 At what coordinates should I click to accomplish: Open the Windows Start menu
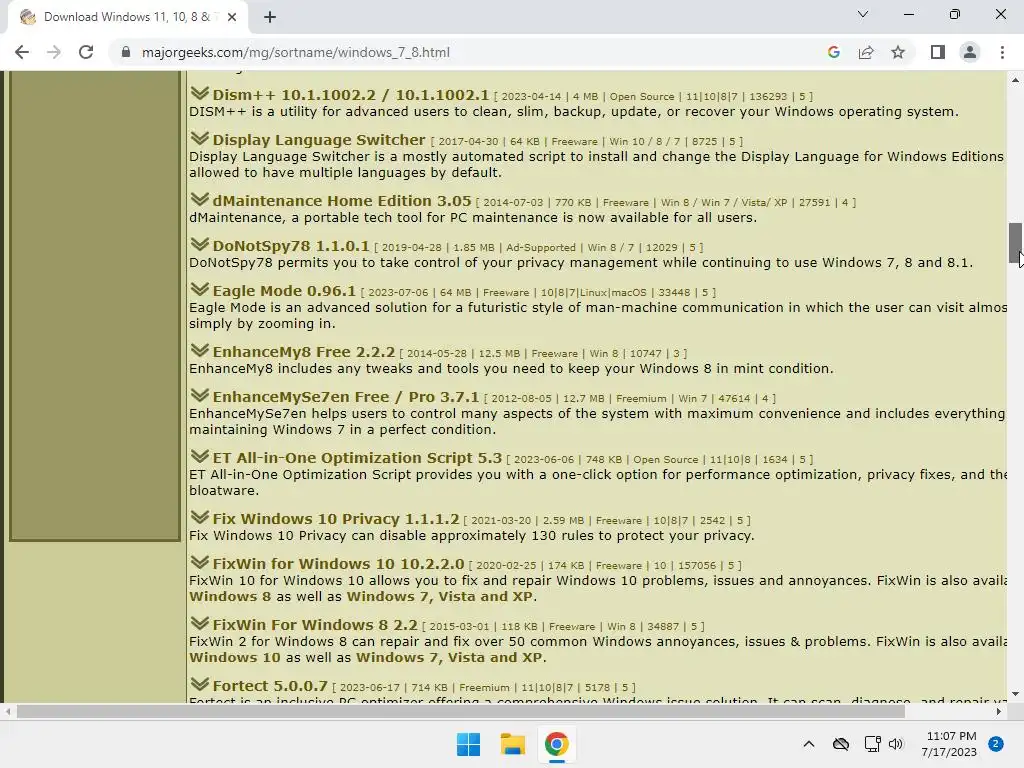pyautogui.click(x=468, y=744)
